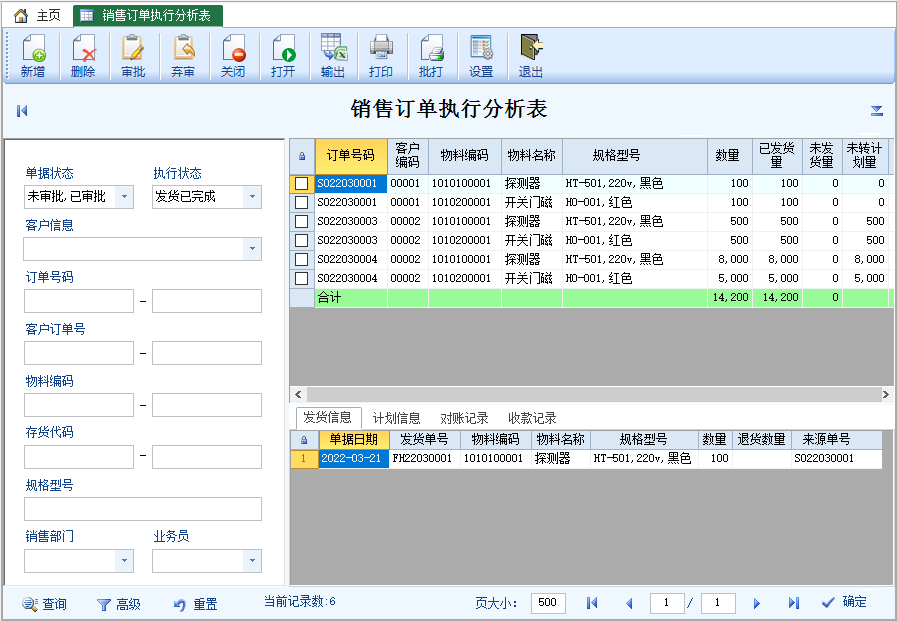Select the 销售订单执行分析表 tab

pyautogui.click(x=148, y=15)
